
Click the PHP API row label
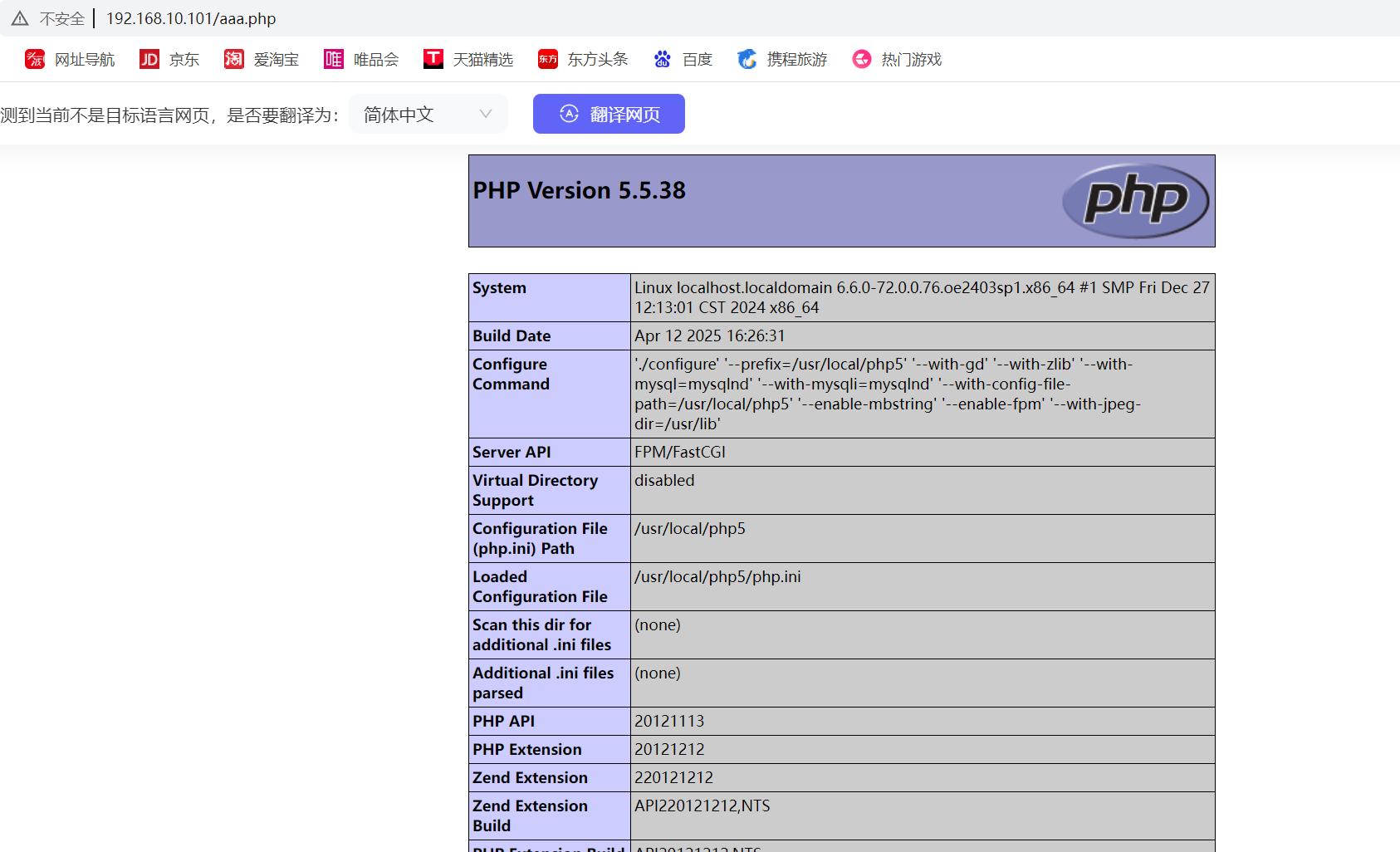pyautogui.click(x=503, y=721)
